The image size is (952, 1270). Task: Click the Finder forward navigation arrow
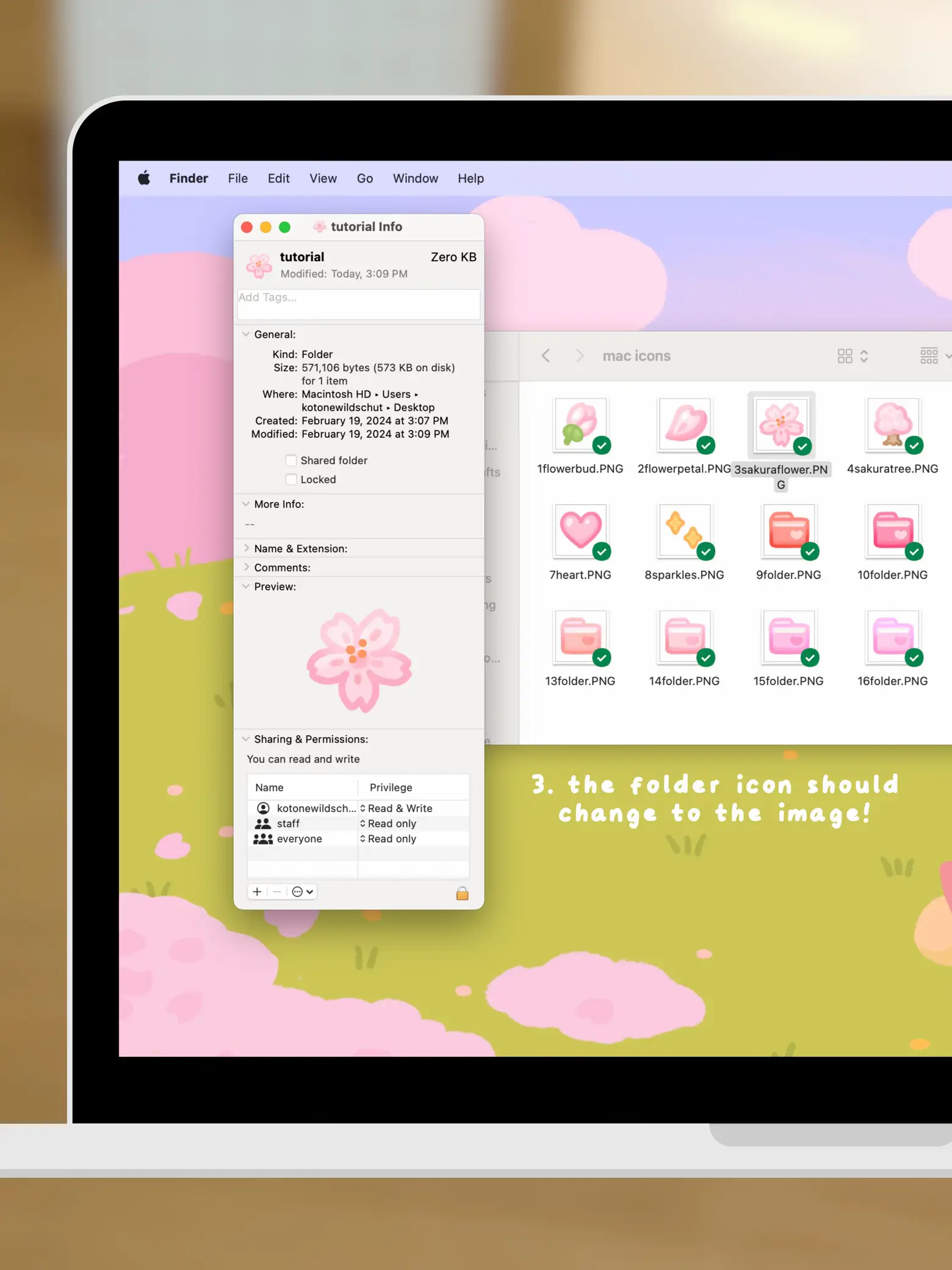click(579, 356)
